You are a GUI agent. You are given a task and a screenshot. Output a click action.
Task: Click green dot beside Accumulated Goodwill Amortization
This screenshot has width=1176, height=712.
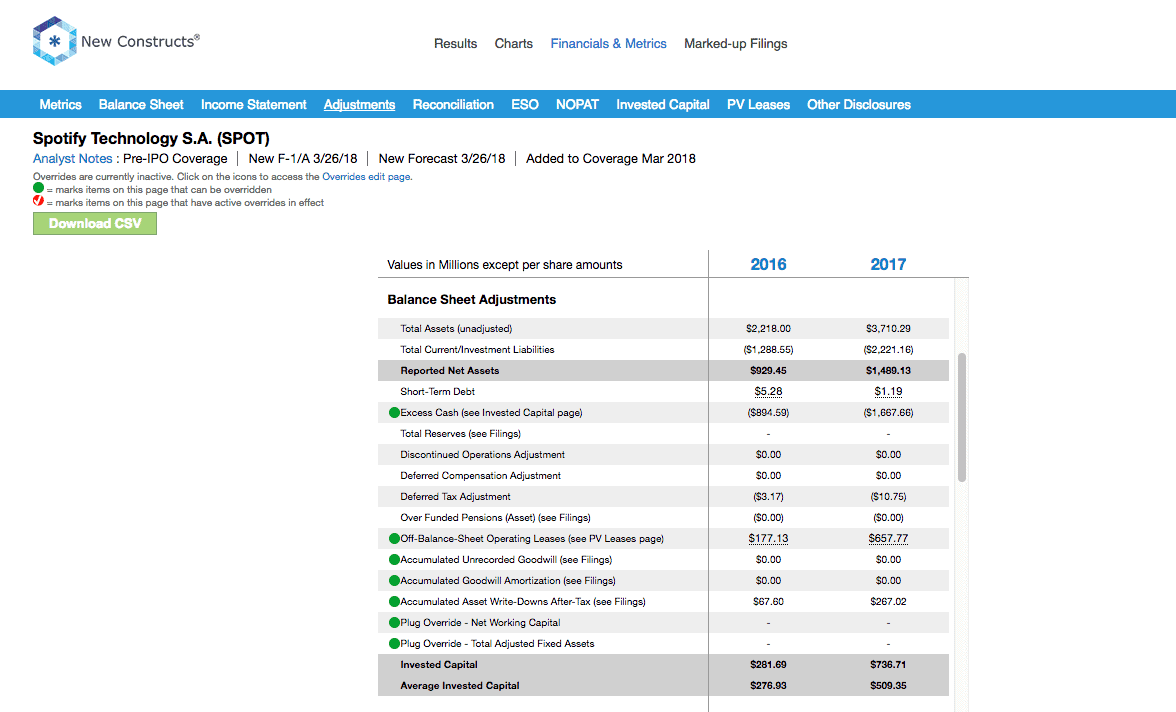(x=394, y=581)
